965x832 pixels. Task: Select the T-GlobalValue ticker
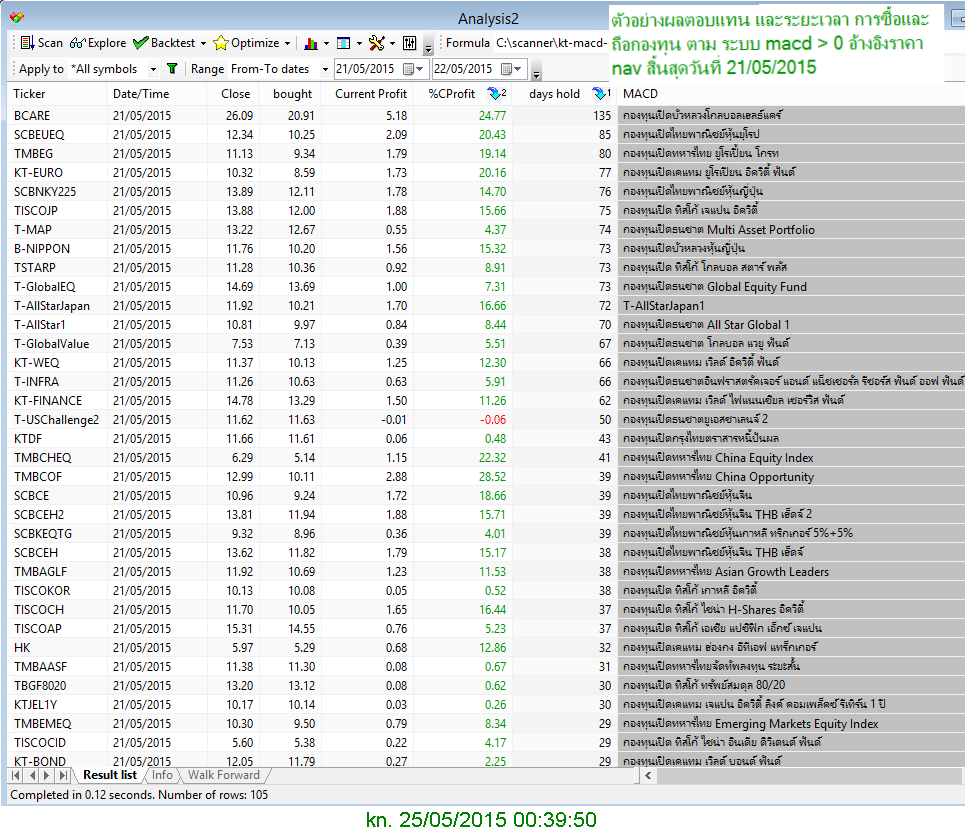tap(52, 343)
